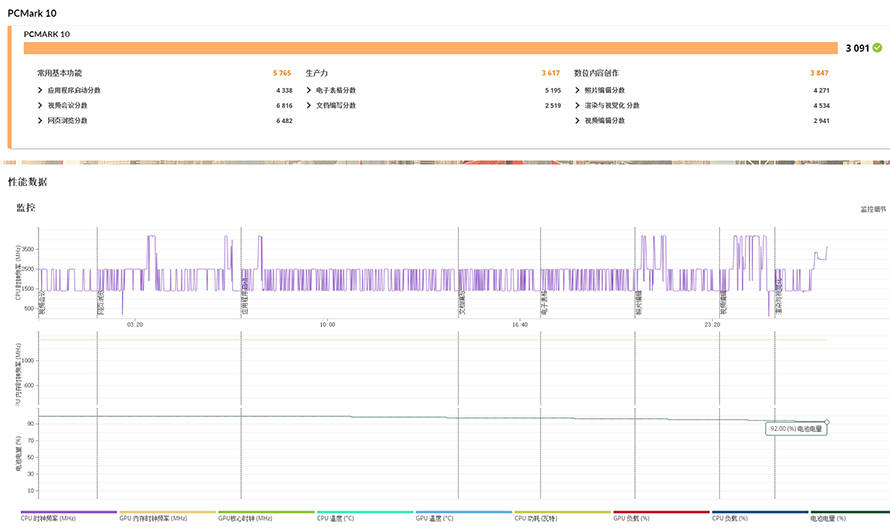Toggle the GPU 内存时钟频率 (MHz) legend swatch
Viewport: 890px width, 528px height.
[x=167, y=512]
